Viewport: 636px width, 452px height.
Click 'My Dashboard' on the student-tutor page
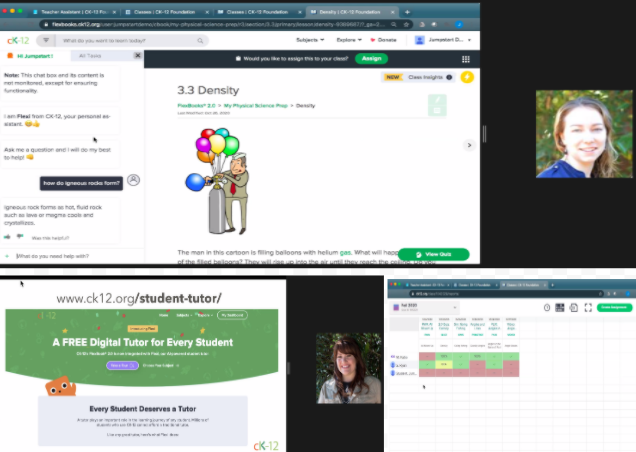point(232,315)
